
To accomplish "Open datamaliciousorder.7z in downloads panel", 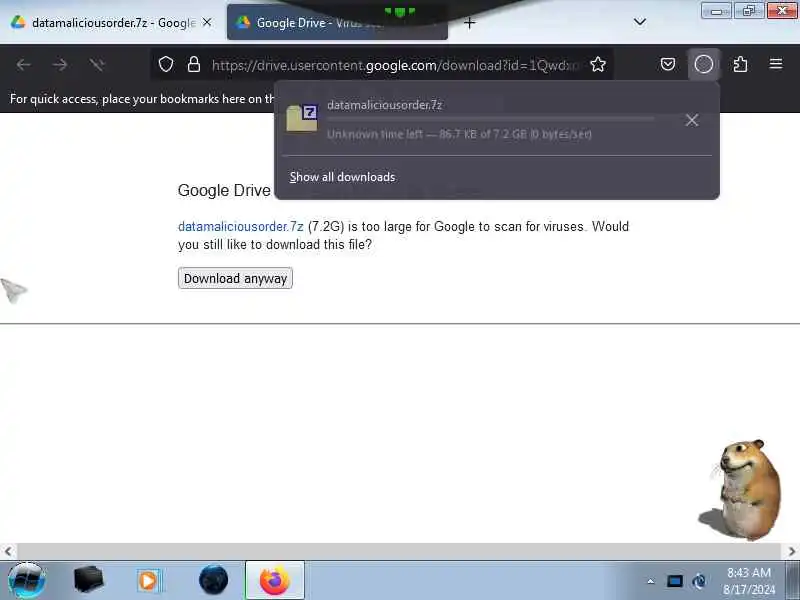I will point(384,105).
